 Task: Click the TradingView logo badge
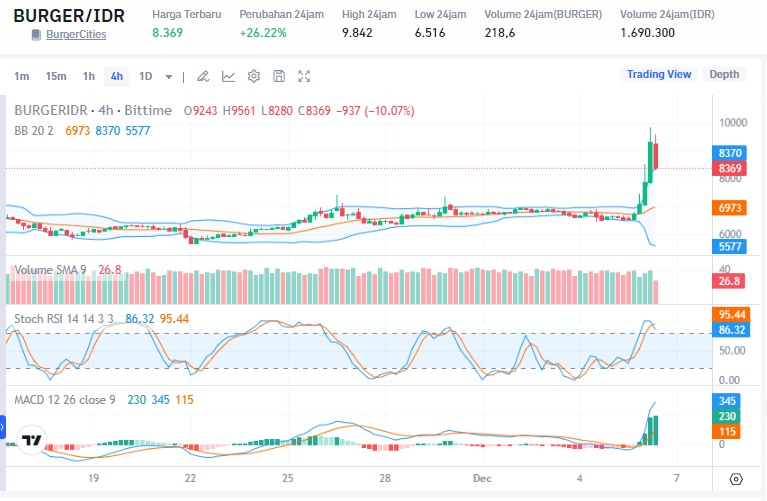pyautogui.click(x=32, y=440)
